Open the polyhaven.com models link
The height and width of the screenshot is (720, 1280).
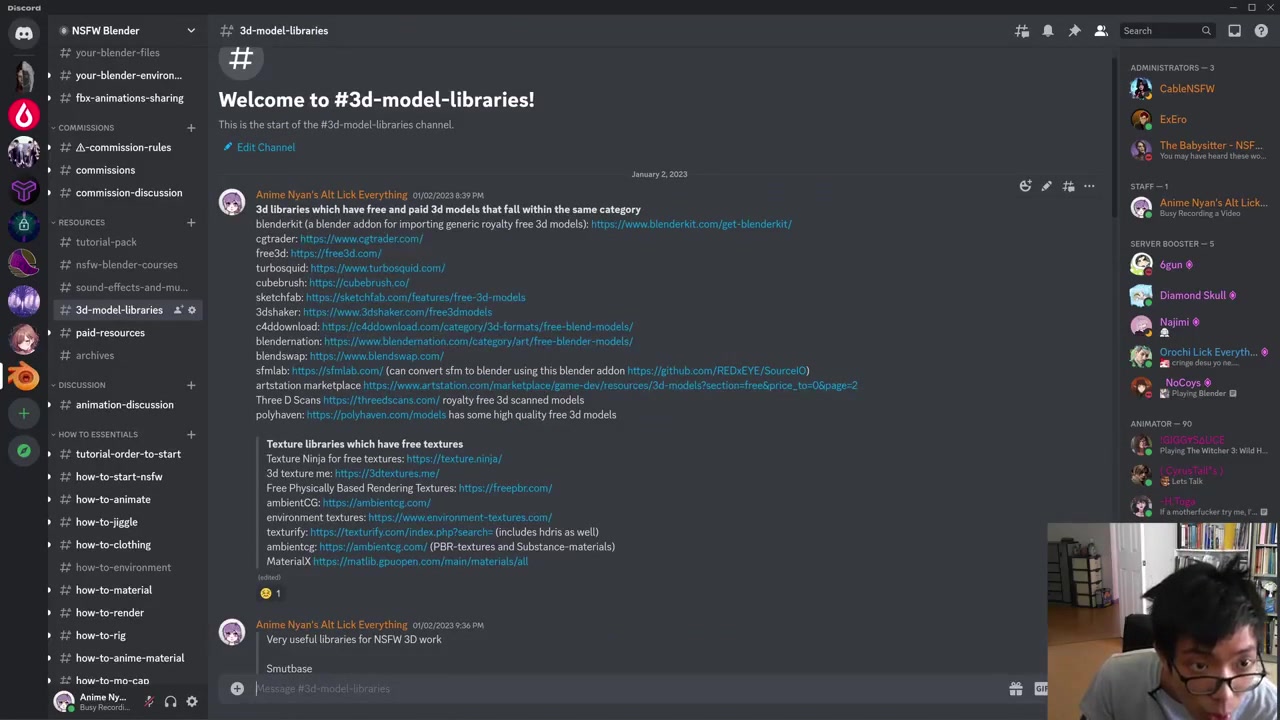(x=376, y=415)
